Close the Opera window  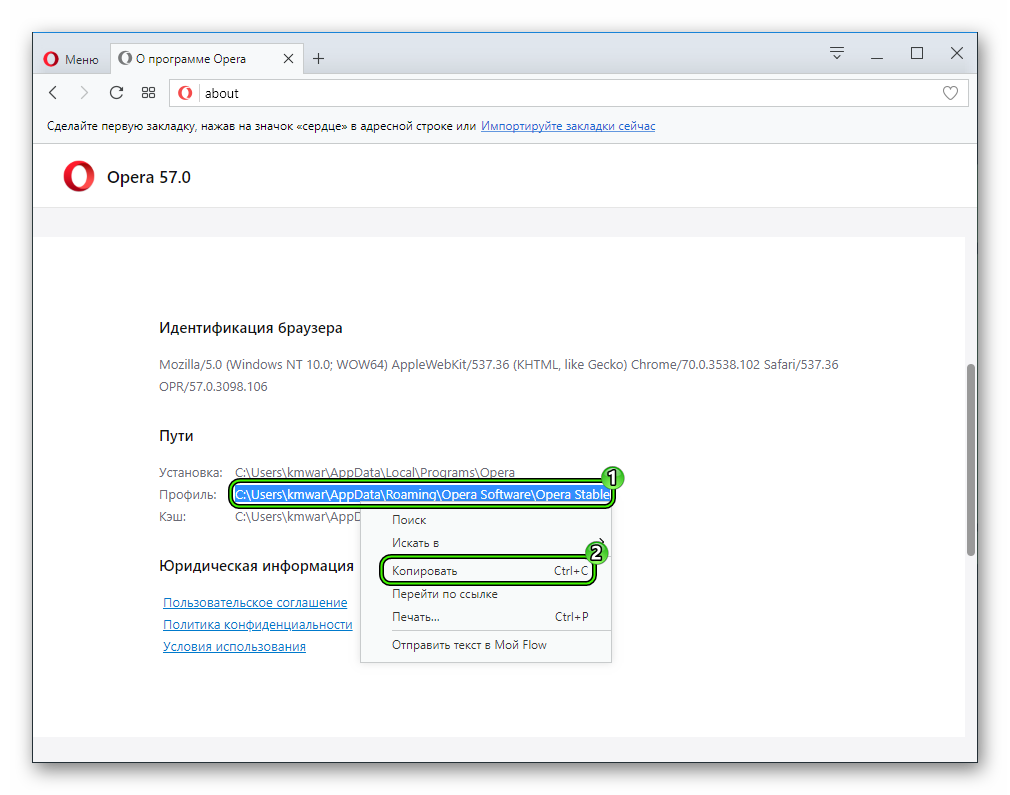[957, 53]
